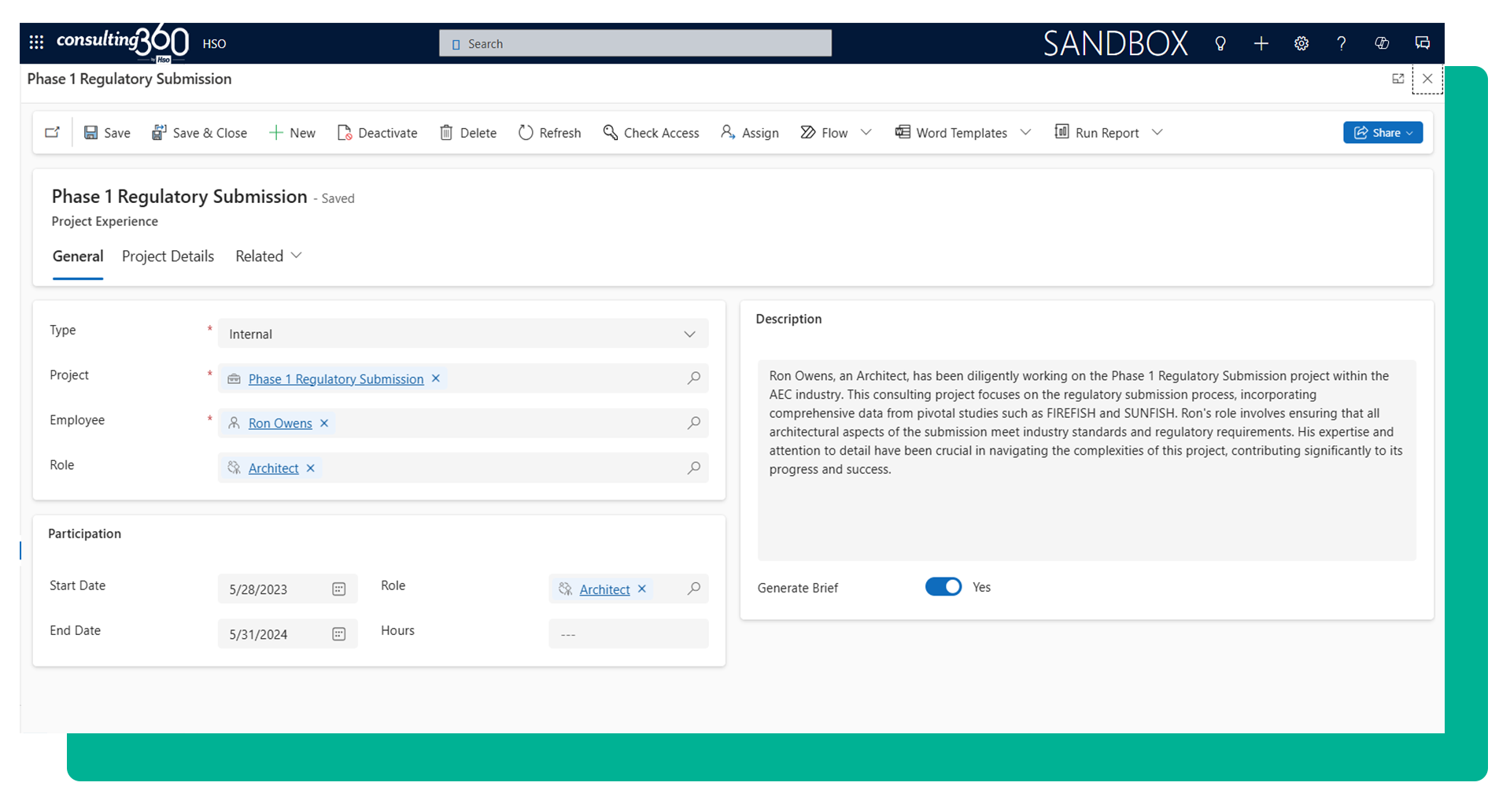Click the Help question mark icon
Image resolution: width=1499 pixels, height=812 pixels.
tap(1341, 43)
